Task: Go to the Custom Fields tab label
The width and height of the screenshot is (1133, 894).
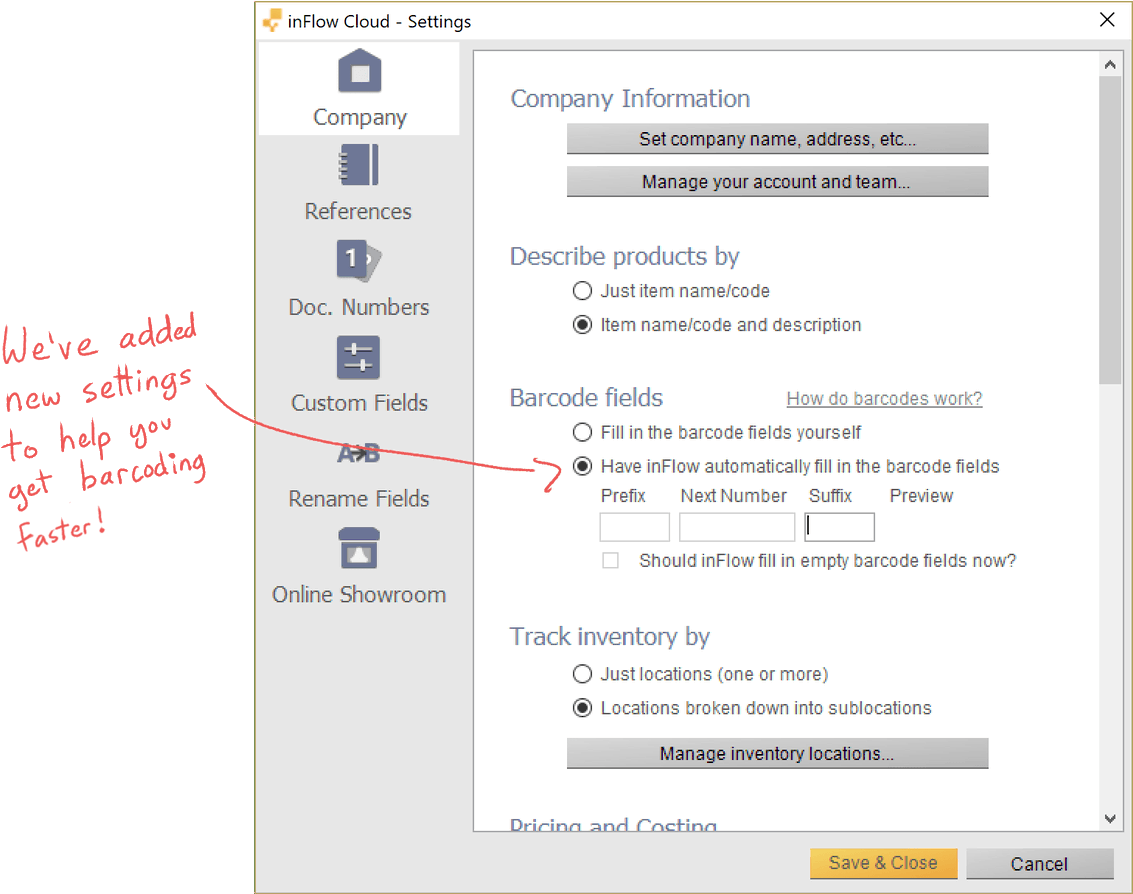Action: pyautogui.click(x=359, y=403)
